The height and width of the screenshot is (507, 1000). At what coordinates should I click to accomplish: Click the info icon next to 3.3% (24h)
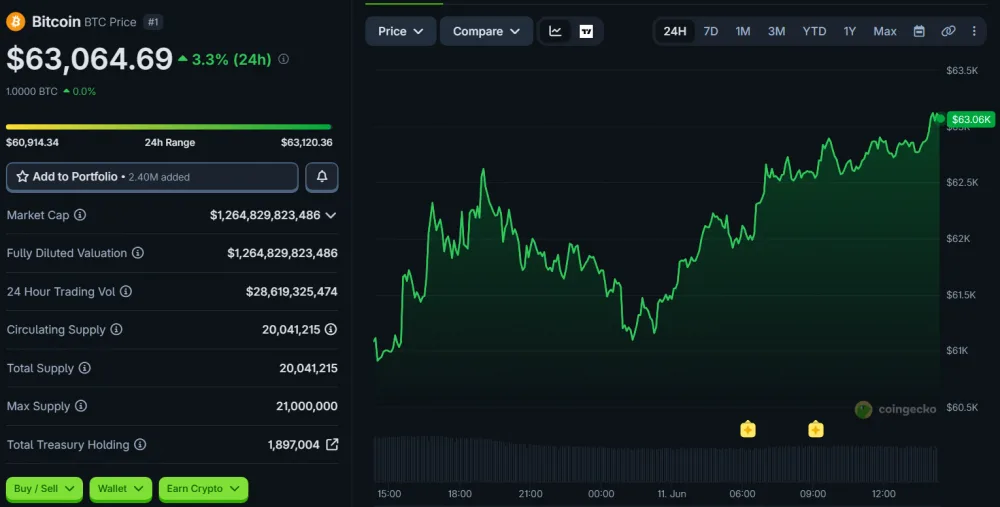(284, 59)
